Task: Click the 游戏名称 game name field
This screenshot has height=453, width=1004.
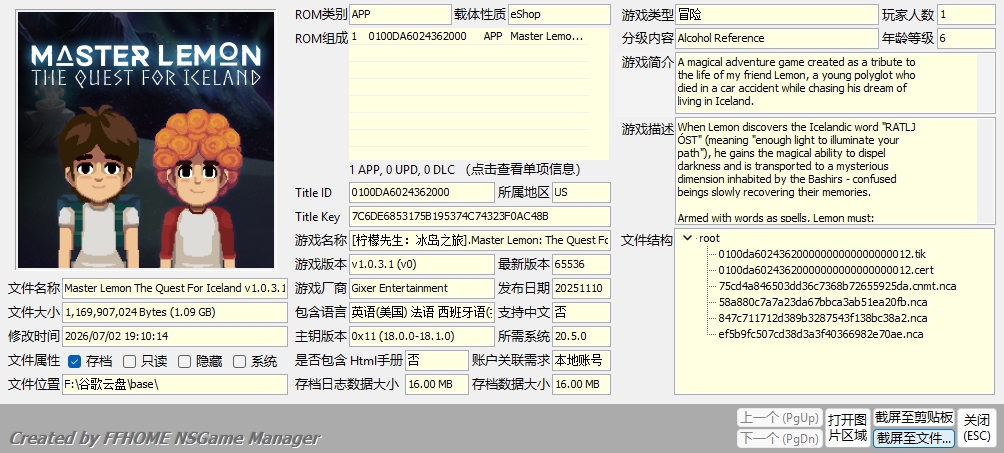Action: pyautogui.click(x=480, y=240)
